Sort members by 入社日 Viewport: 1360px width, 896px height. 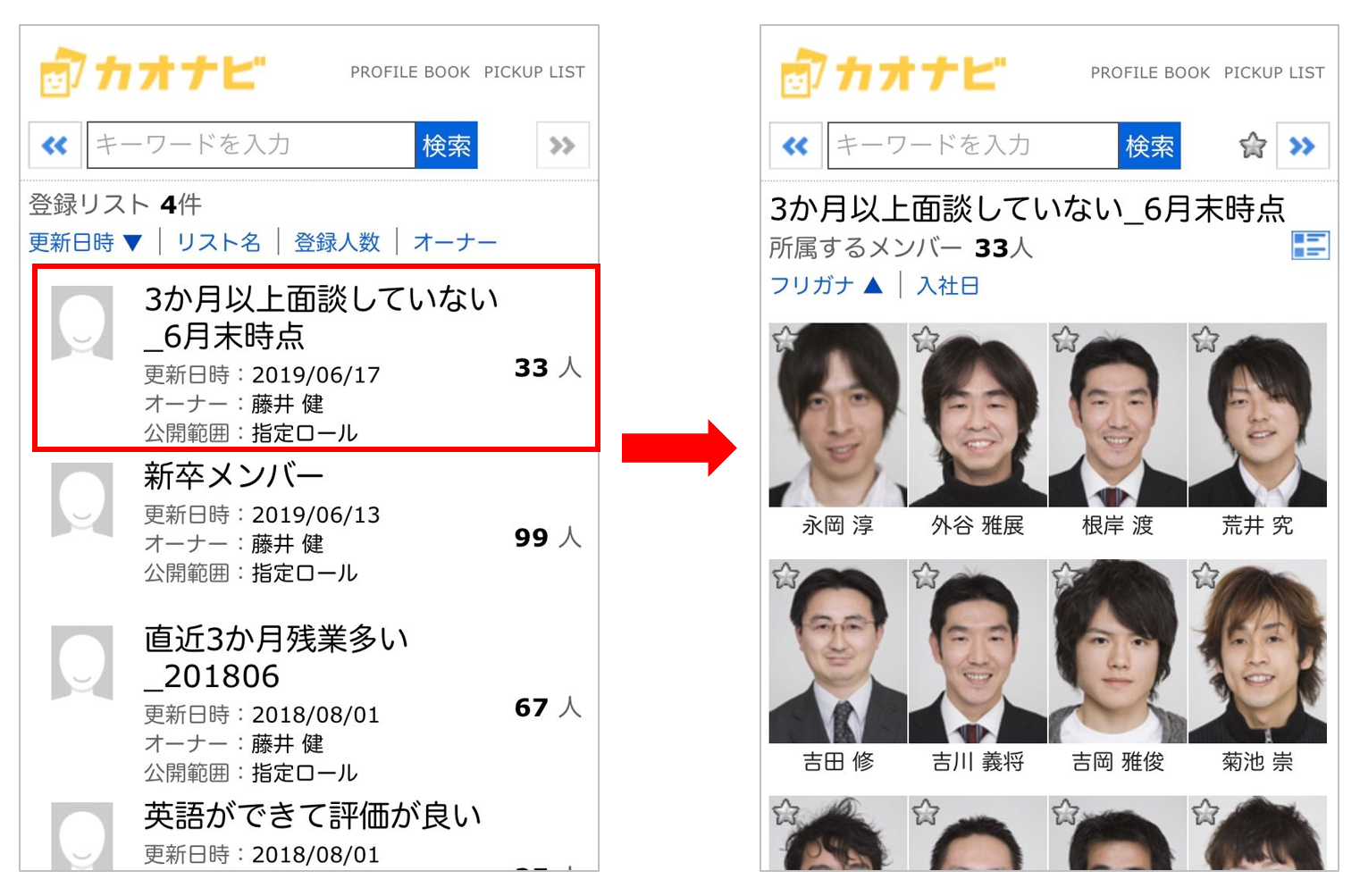[x=948, y=285]
